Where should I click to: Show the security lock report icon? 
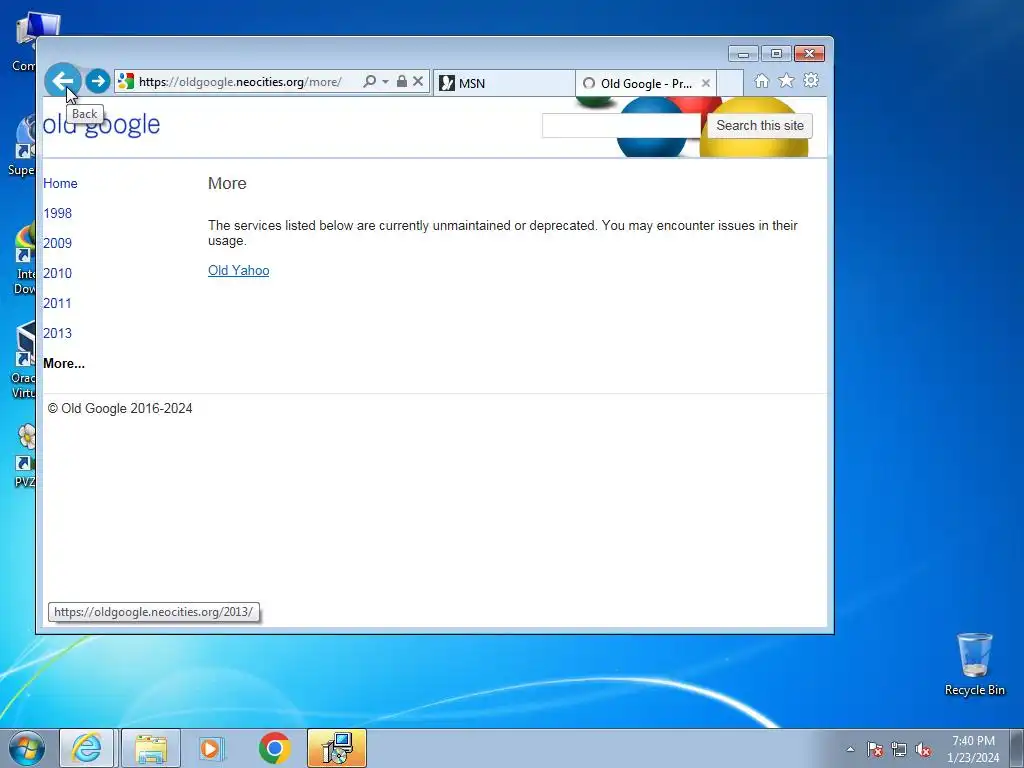click(402, 81)
